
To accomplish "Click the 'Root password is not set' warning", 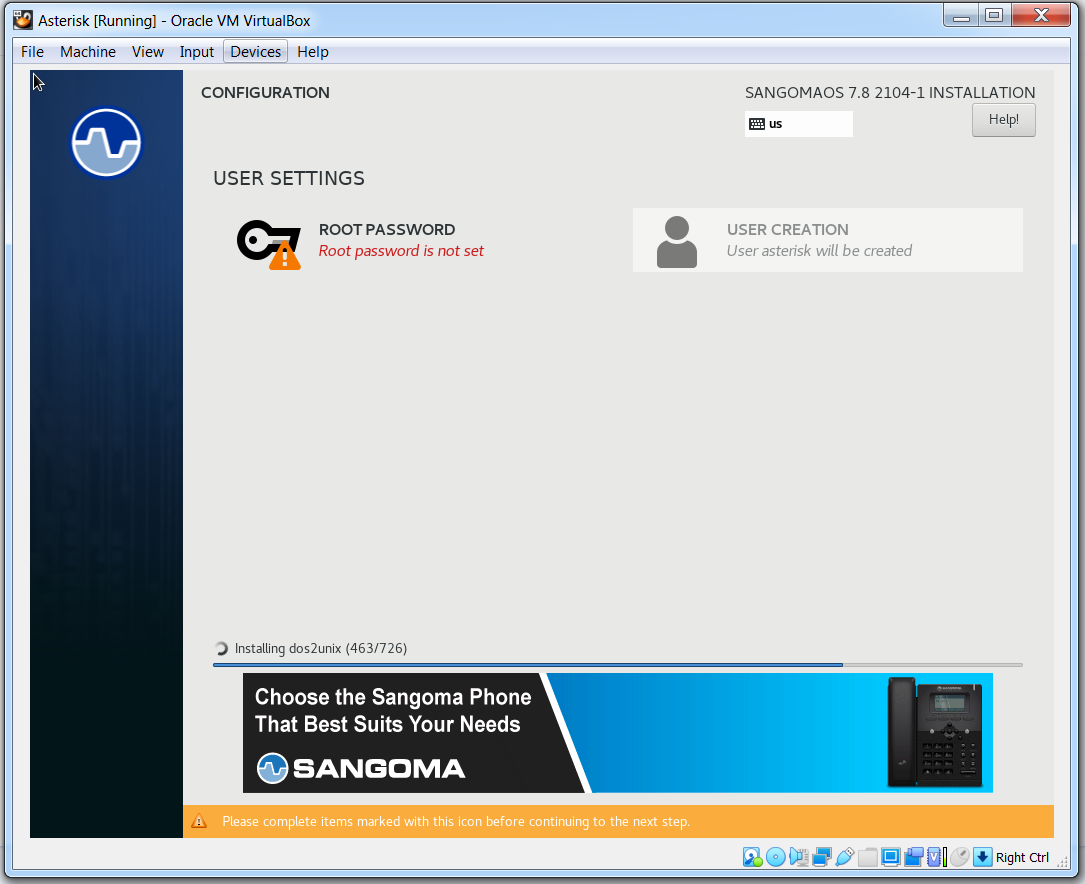I will (401, 251).
